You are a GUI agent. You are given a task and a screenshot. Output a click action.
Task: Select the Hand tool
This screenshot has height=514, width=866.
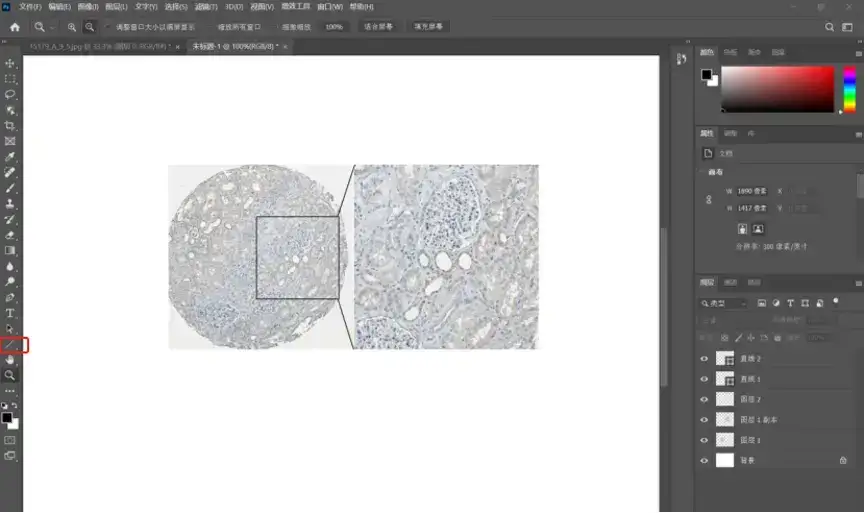click(10, 360)
